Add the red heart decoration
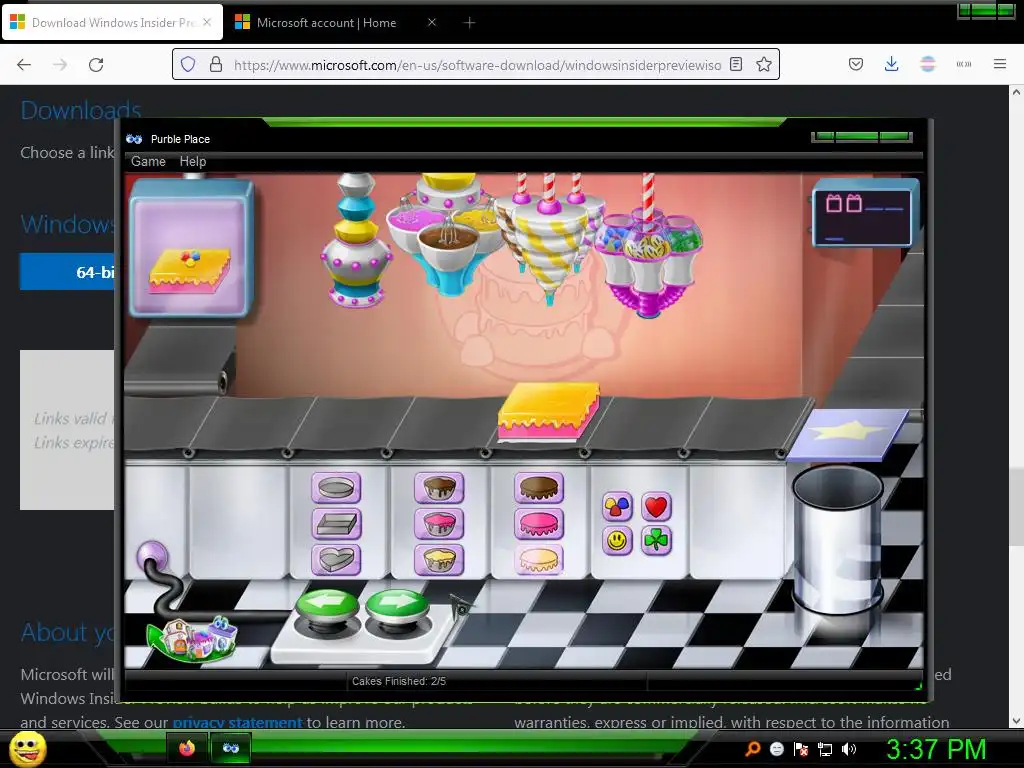Image resolution: width=1024 pixels, height=768 pixels. (x=656, y=507)
